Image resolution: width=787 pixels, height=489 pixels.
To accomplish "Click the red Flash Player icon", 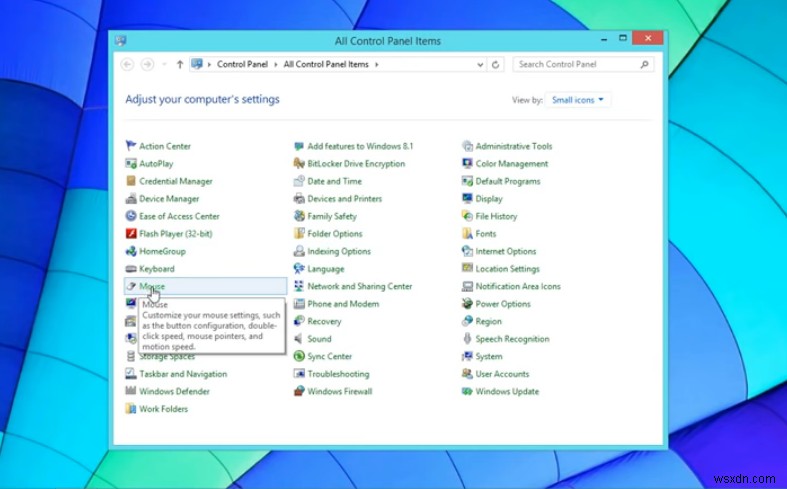I will click(130, 233).
